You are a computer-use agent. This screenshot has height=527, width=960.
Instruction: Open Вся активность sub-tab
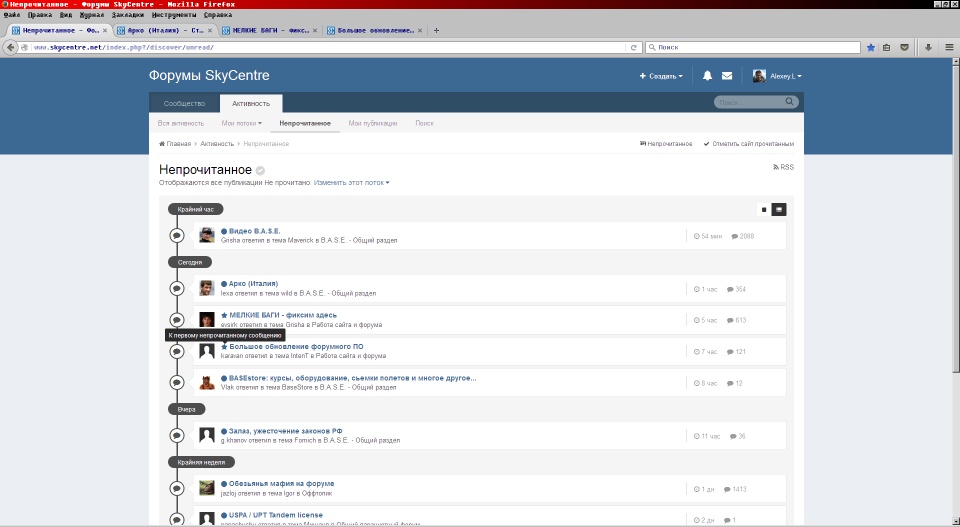(x=181, y=123)
